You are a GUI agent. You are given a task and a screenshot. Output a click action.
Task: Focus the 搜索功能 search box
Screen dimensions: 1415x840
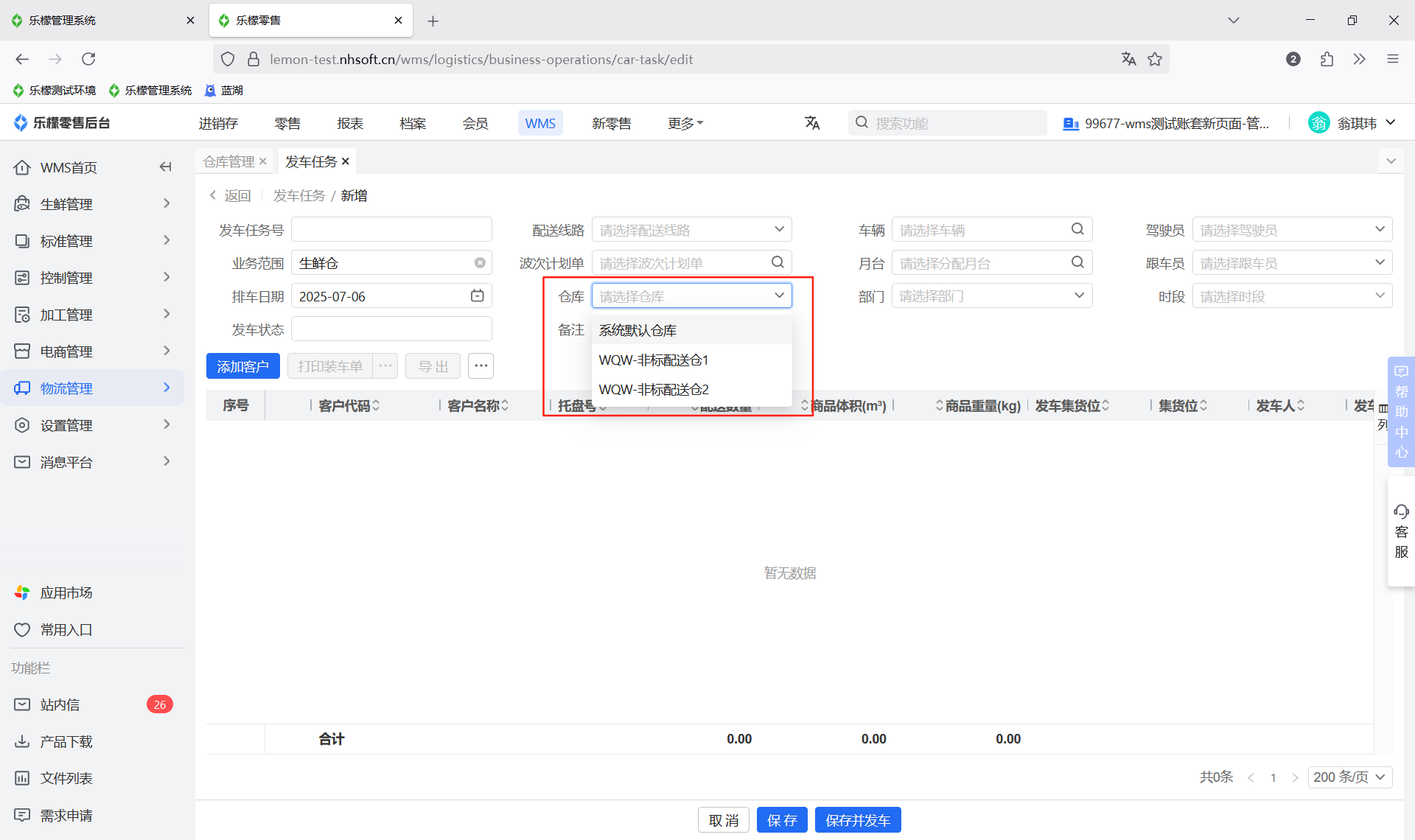pyautogui.click(x=947, y=123)
